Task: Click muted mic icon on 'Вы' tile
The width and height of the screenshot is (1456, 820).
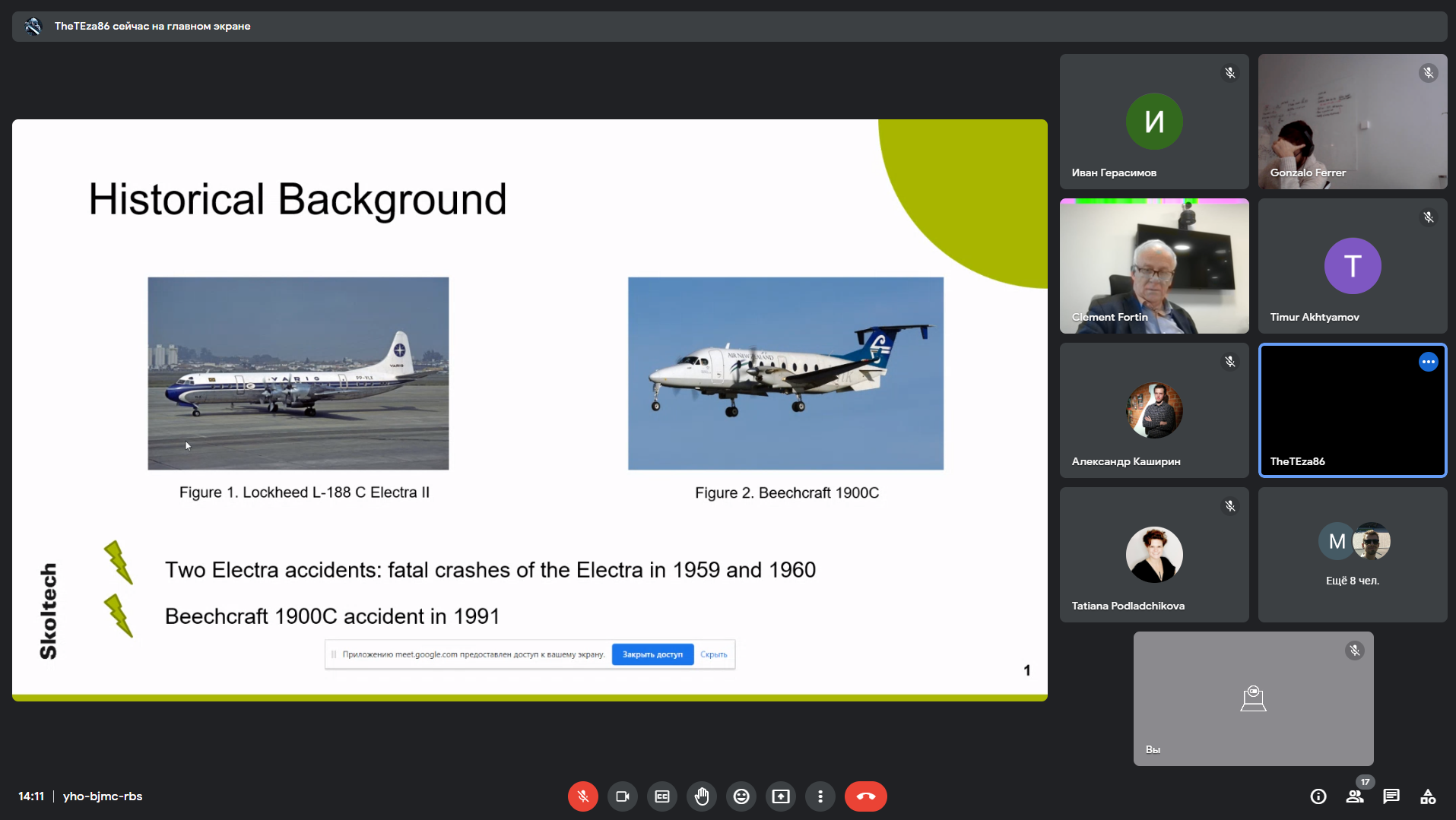Action: coord(1354,651)
